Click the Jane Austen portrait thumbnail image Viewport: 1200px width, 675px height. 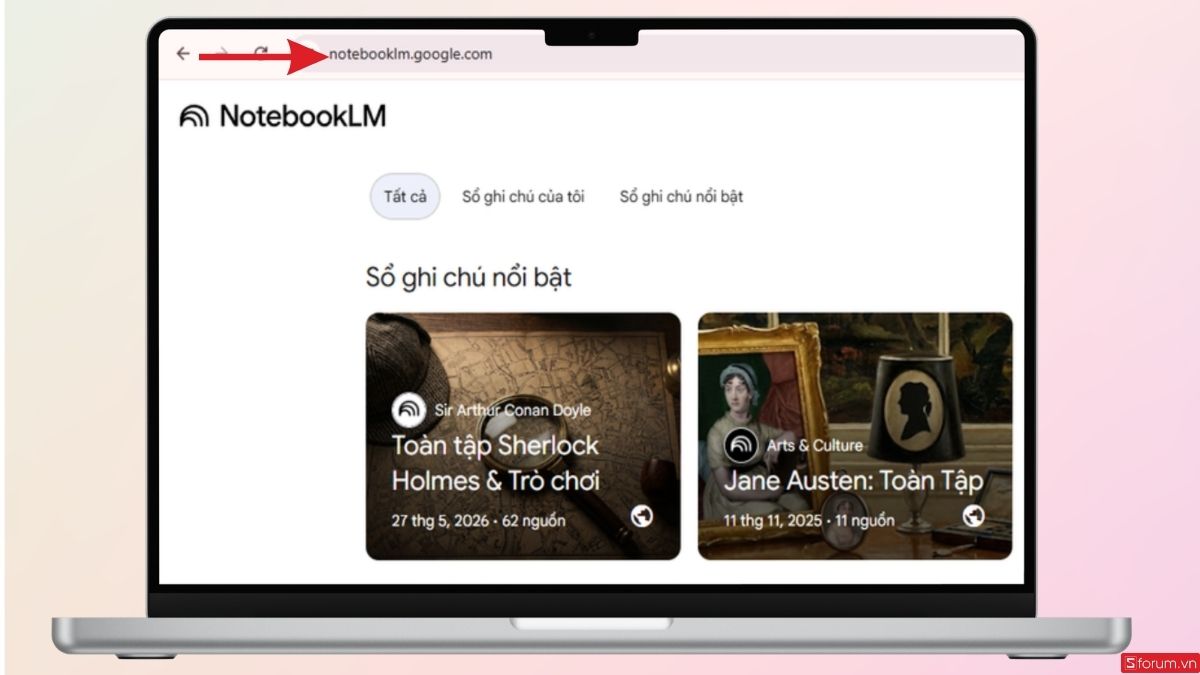tap(855, 436)
